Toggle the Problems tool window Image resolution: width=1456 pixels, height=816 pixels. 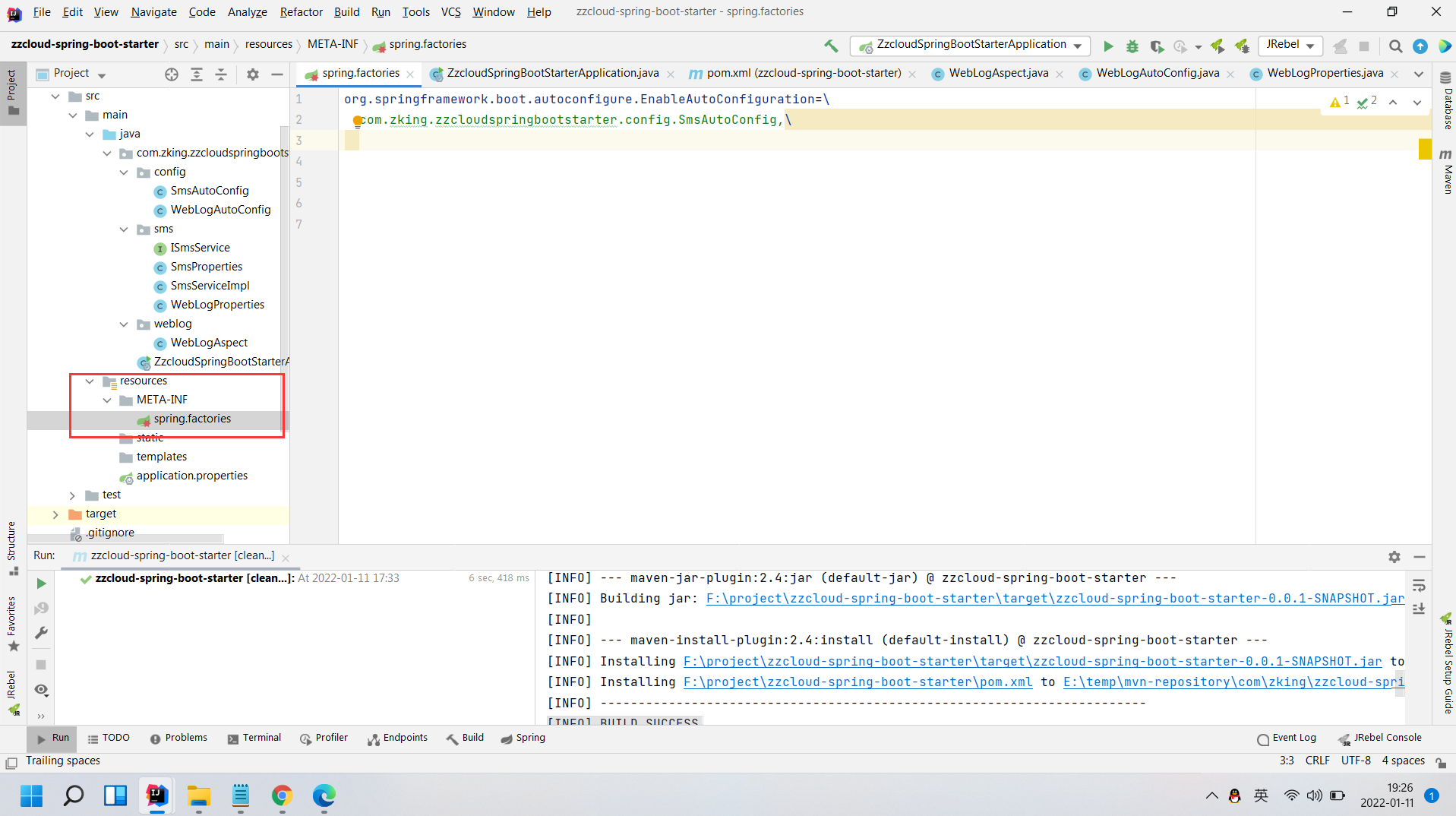(x=187, y=738)
